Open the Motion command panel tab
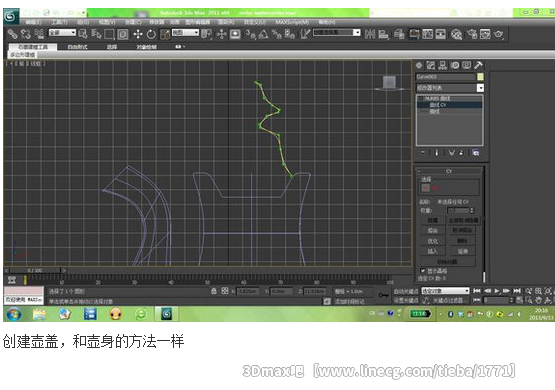The image size is (555, 390). [x=455, y=65]
